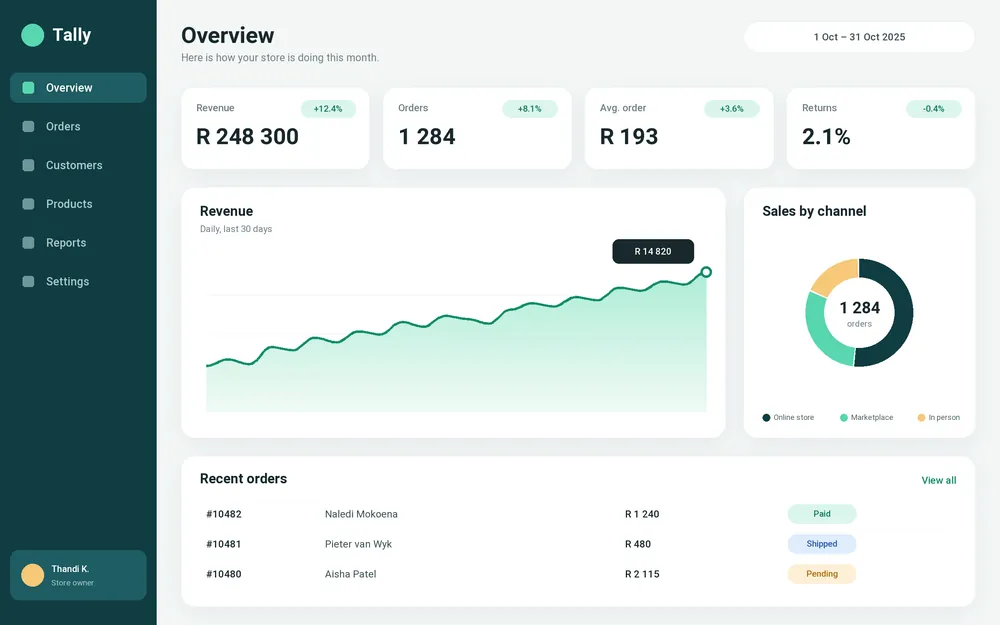Click the R 248 300 revenue value
This screenshot has width=1000, height=625.
point(247,136)
